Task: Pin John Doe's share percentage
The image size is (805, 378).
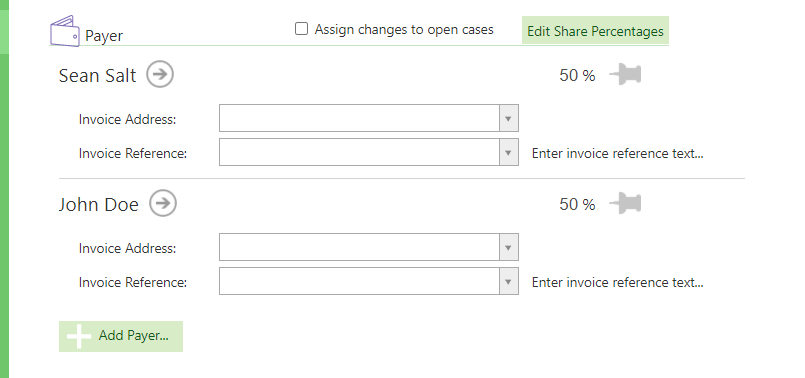Action: pos(625,204)
